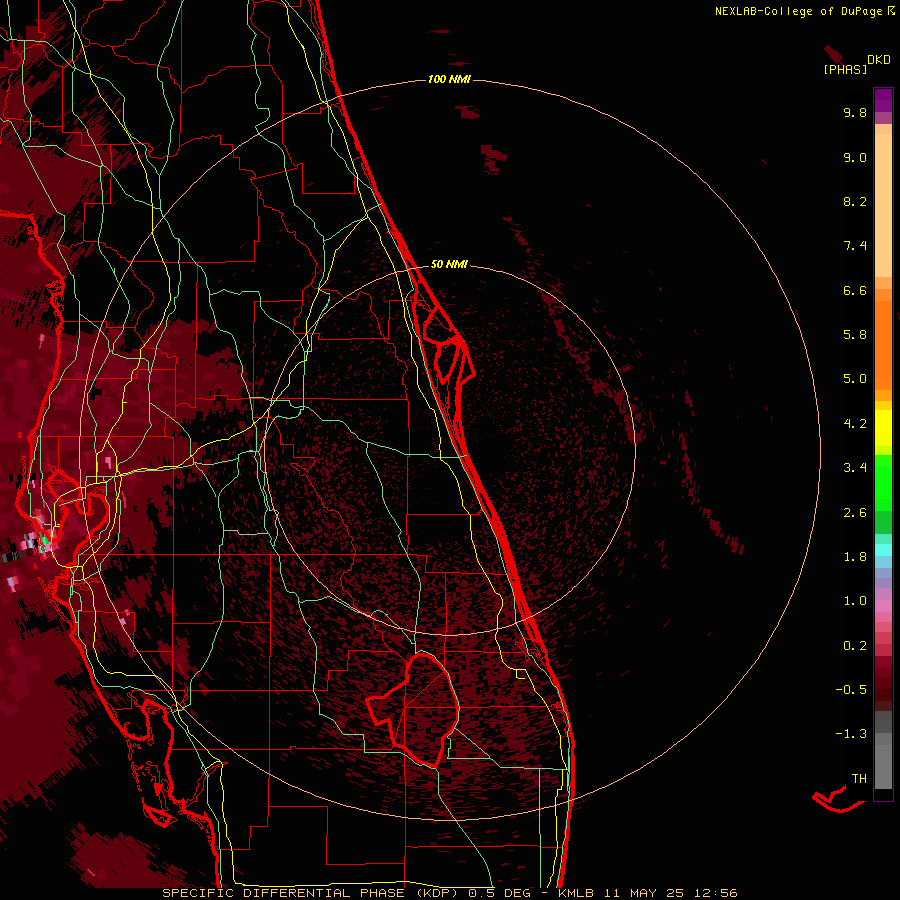Click the 11 MAY 25 12:56 timestamp

point(671,893)
